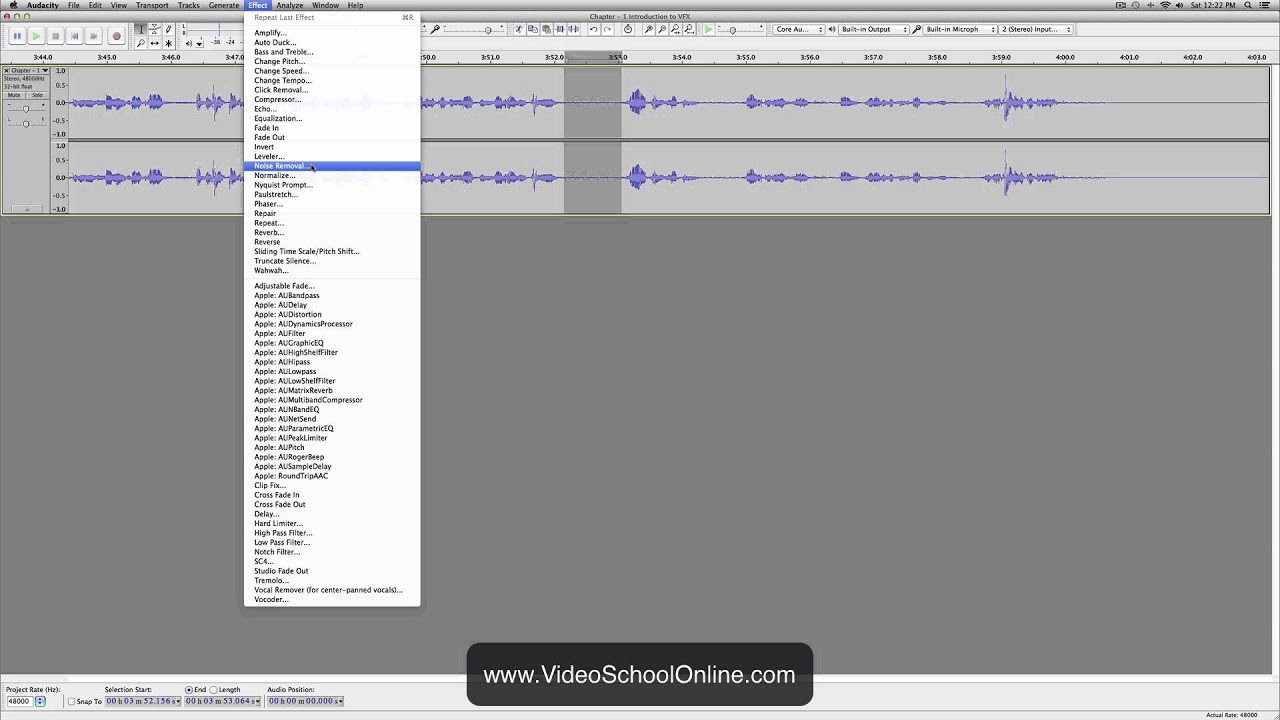The width and height of the screenshot is (1280, 720).
Task: Click the Zoom Out magnifier icon
Action: click(x=662, y=29)
